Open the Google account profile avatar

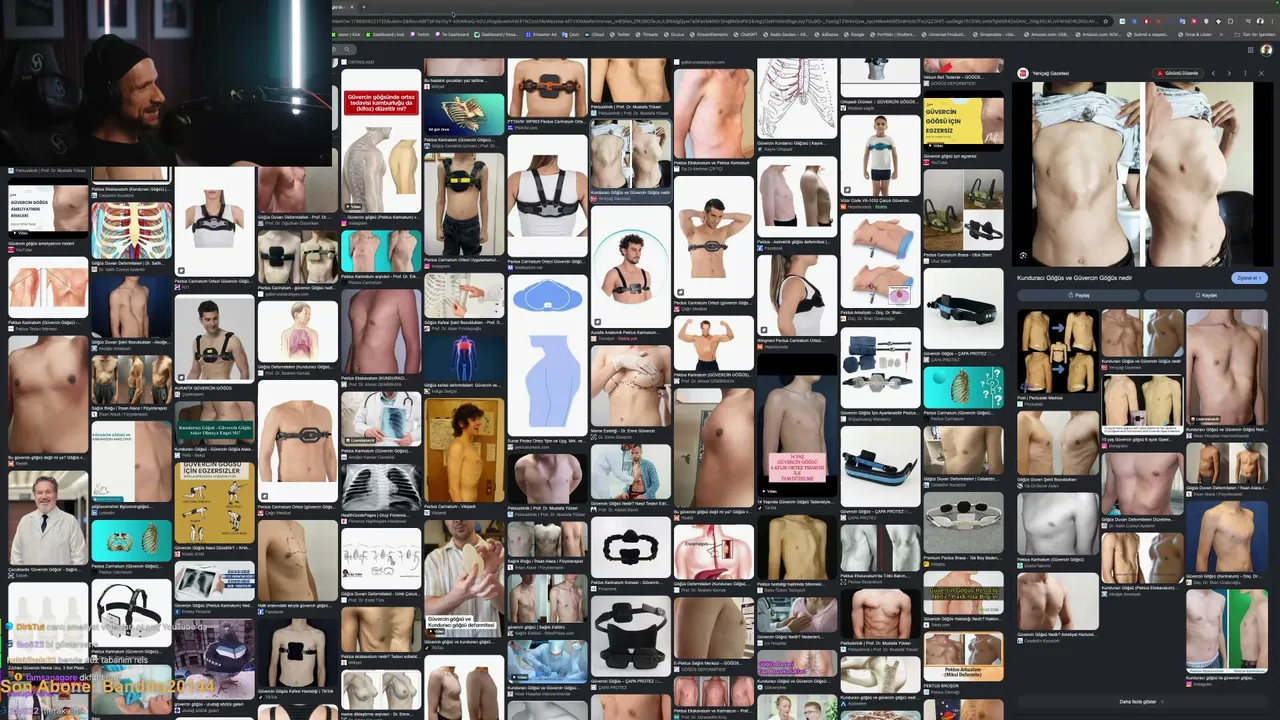[1266, 50]
